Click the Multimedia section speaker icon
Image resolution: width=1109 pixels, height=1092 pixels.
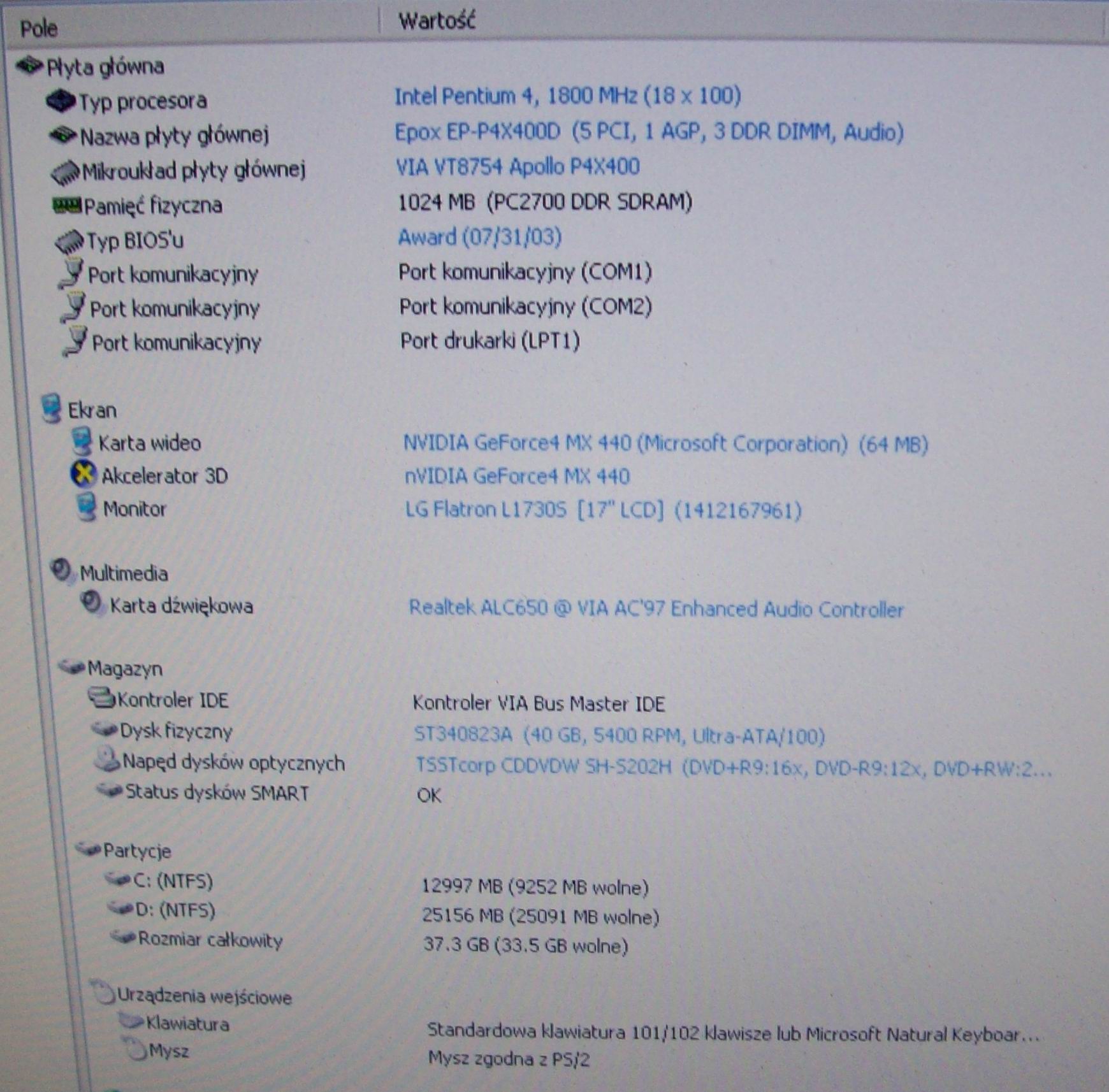(62, 570)
